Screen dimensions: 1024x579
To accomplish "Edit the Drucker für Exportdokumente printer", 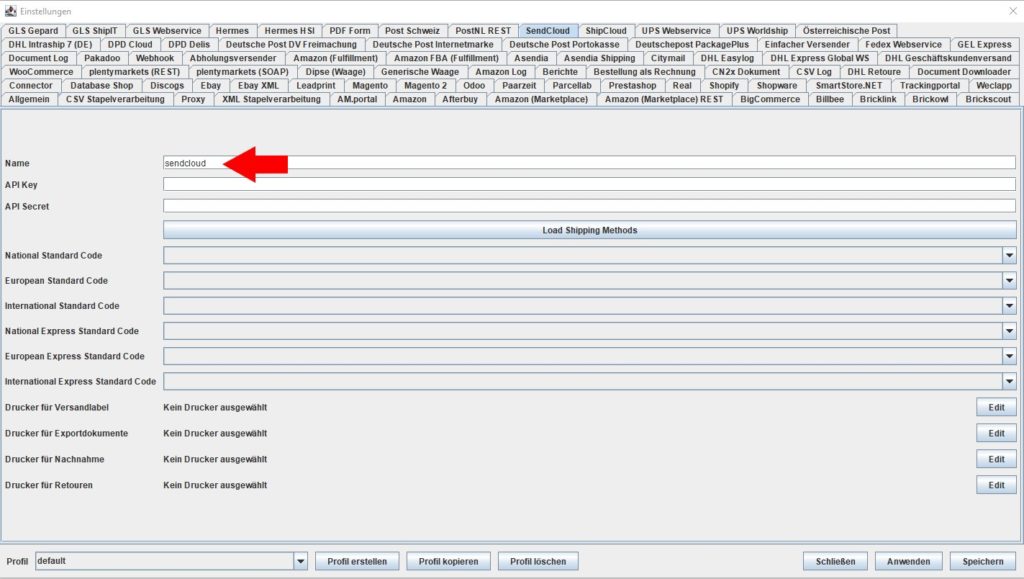I will (996, 433).
